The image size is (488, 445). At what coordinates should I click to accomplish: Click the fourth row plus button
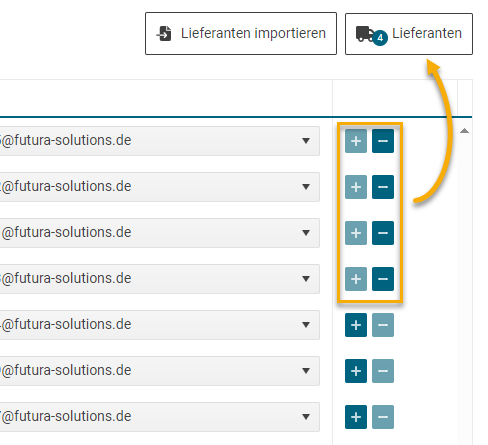pos(356,279)
